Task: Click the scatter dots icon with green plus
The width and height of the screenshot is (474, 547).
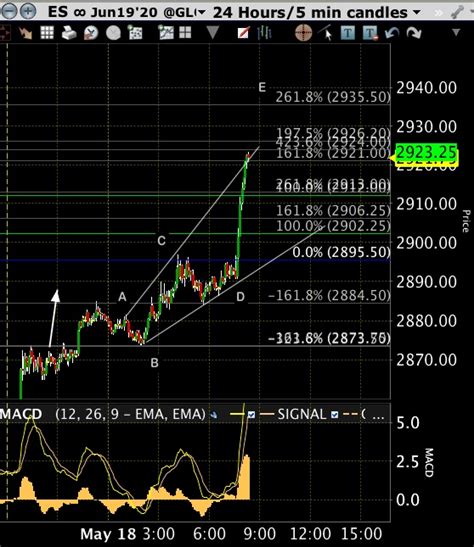Action: click(x=135, y=33)
